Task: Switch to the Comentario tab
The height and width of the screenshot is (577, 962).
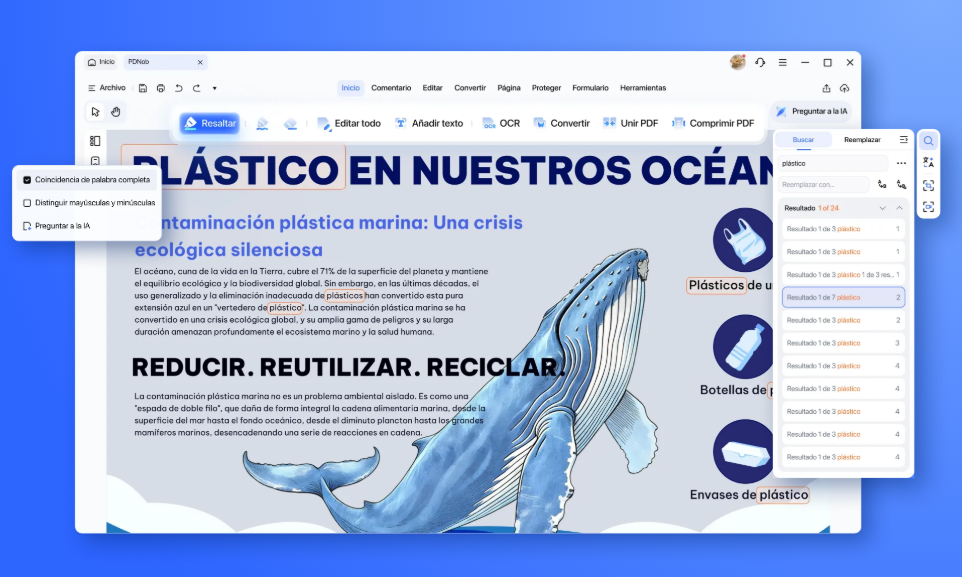Action: [391, 87]
